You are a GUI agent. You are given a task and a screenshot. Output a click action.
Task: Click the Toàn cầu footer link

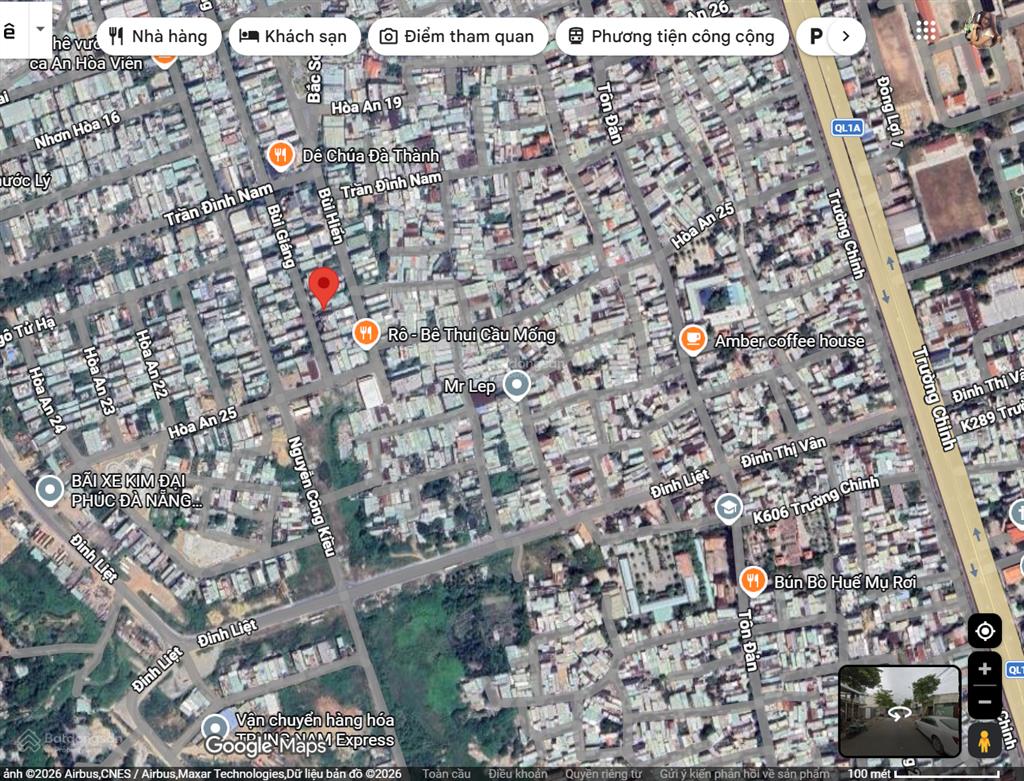446,774
